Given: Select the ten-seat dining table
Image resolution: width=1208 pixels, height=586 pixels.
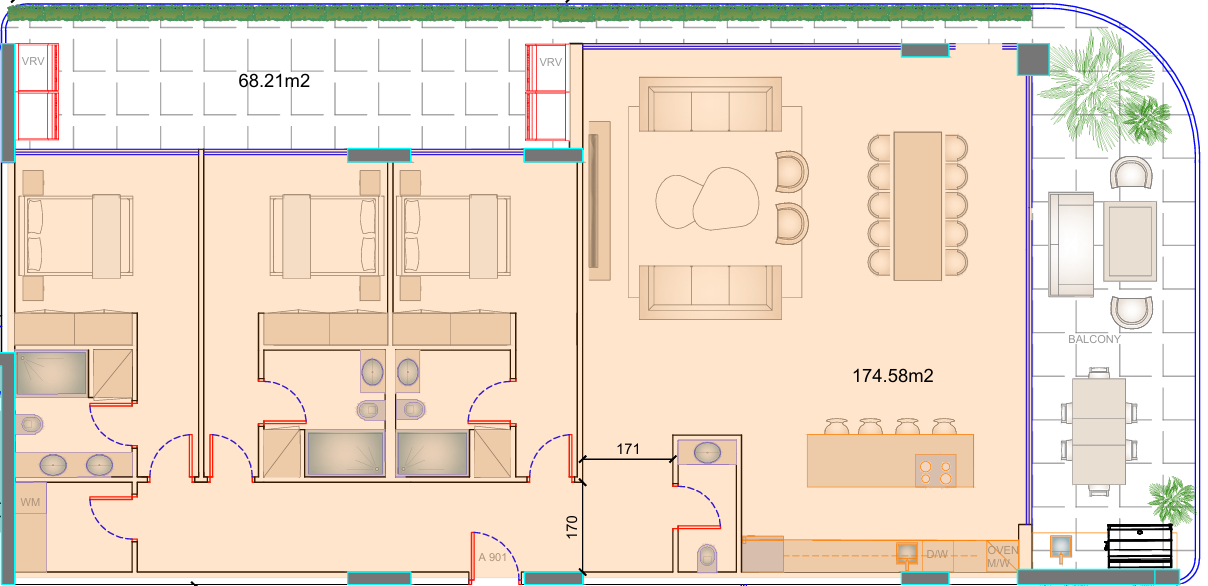Looking at the screenshot, I should click(x=918, y=205).
